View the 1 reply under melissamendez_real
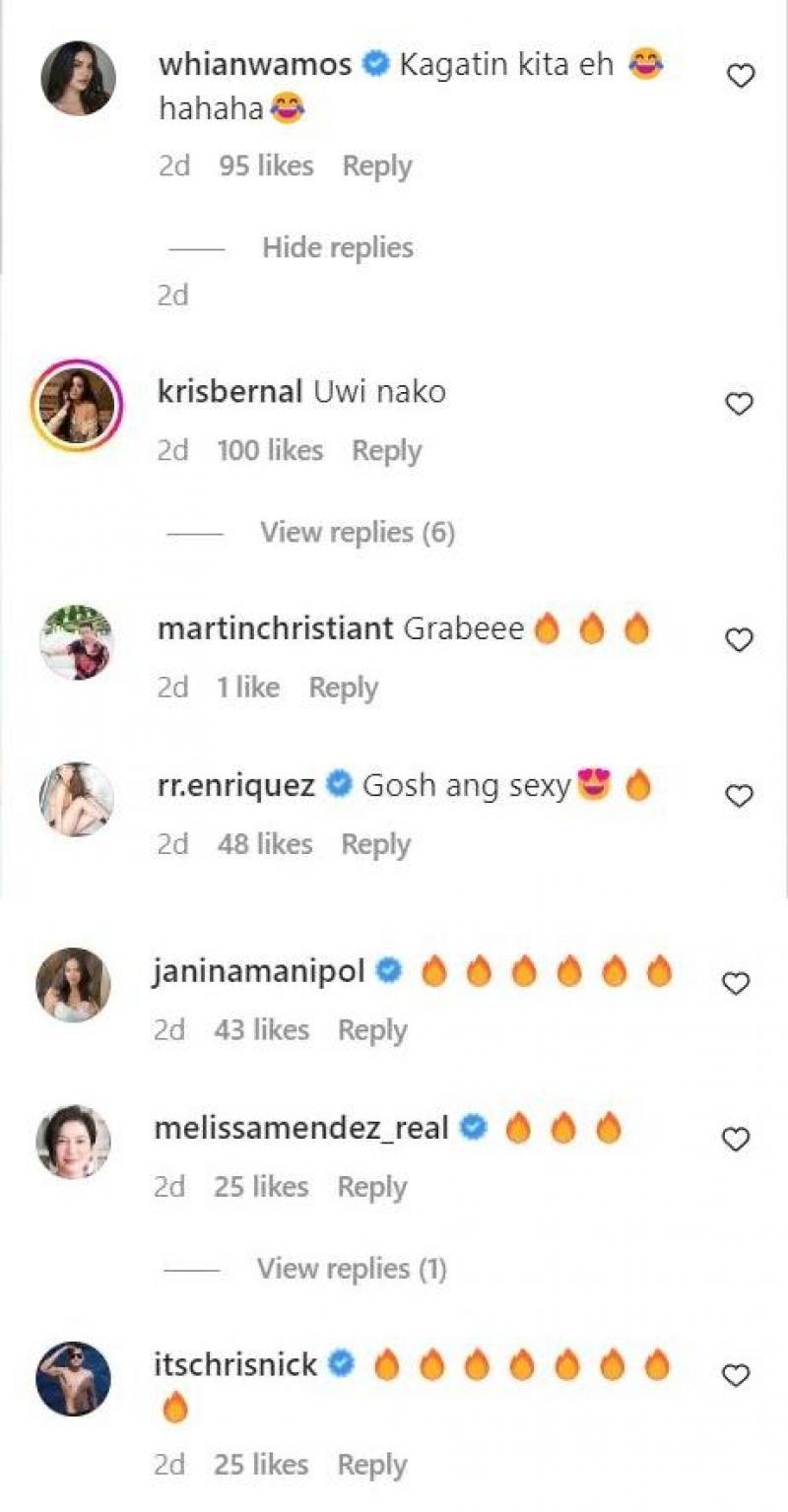The width and height of the screenshot is (788, 1512). 352,1269
